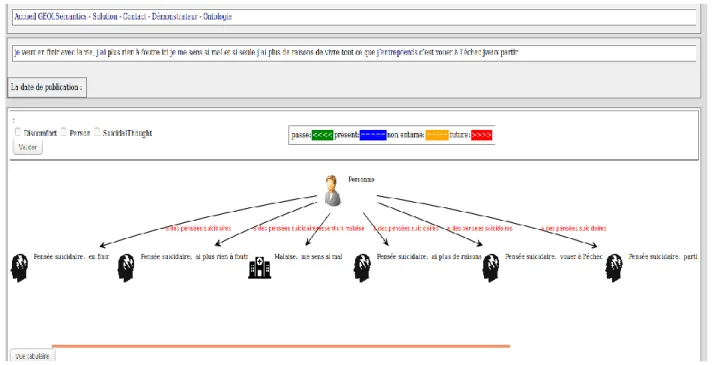714x365 pixels.
Task: Click 'Malaise. me sens si mal' label
Action: click(x=308, y=257)
